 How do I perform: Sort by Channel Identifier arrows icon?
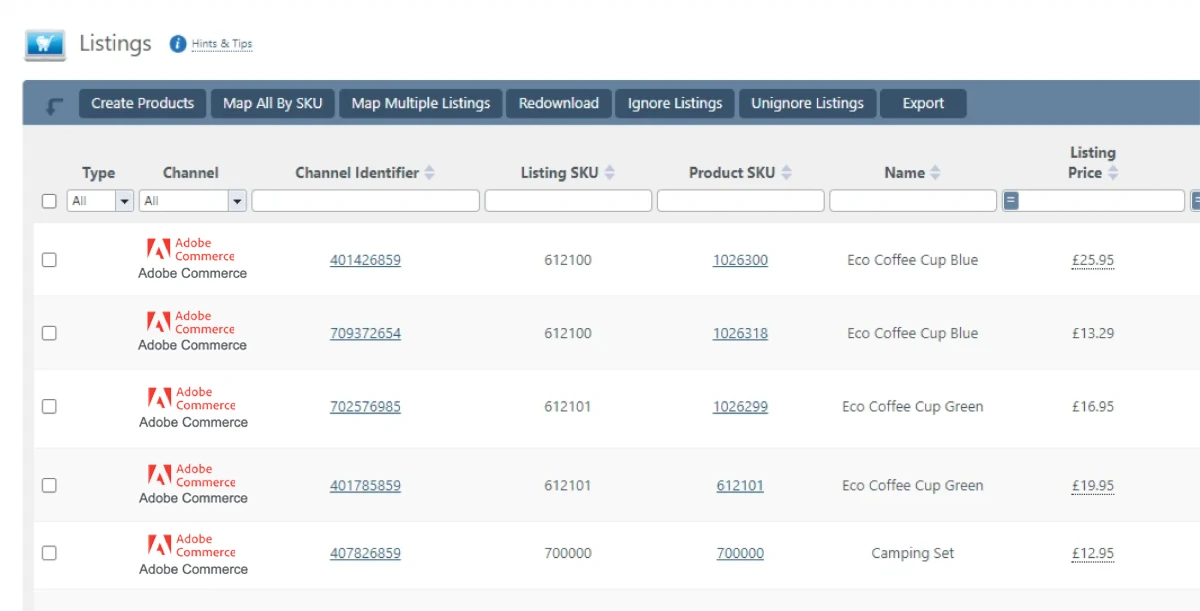click(x=429, y=173)
